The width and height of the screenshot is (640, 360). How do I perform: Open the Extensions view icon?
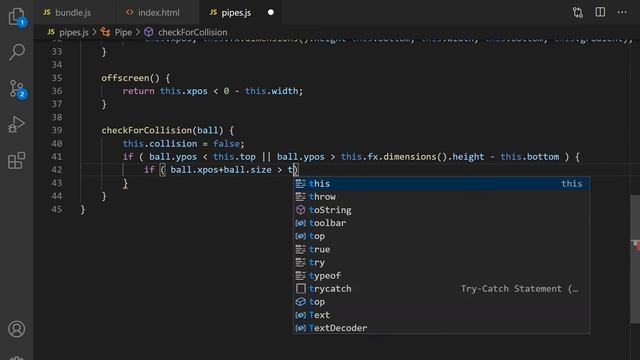(x=16, y=160)
